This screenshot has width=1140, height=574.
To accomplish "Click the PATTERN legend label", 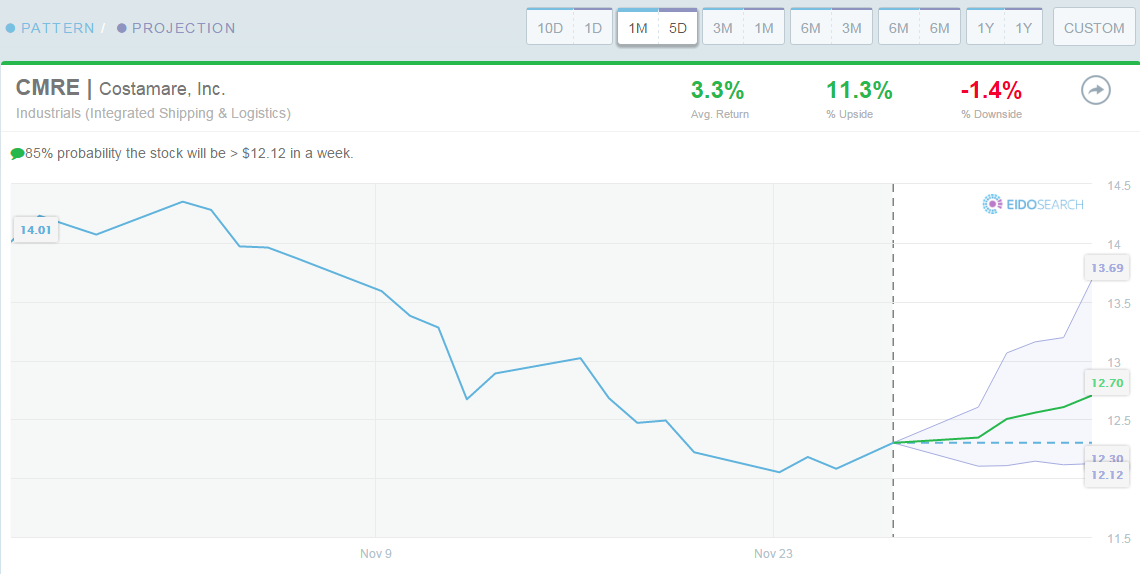I will [57, 28].
